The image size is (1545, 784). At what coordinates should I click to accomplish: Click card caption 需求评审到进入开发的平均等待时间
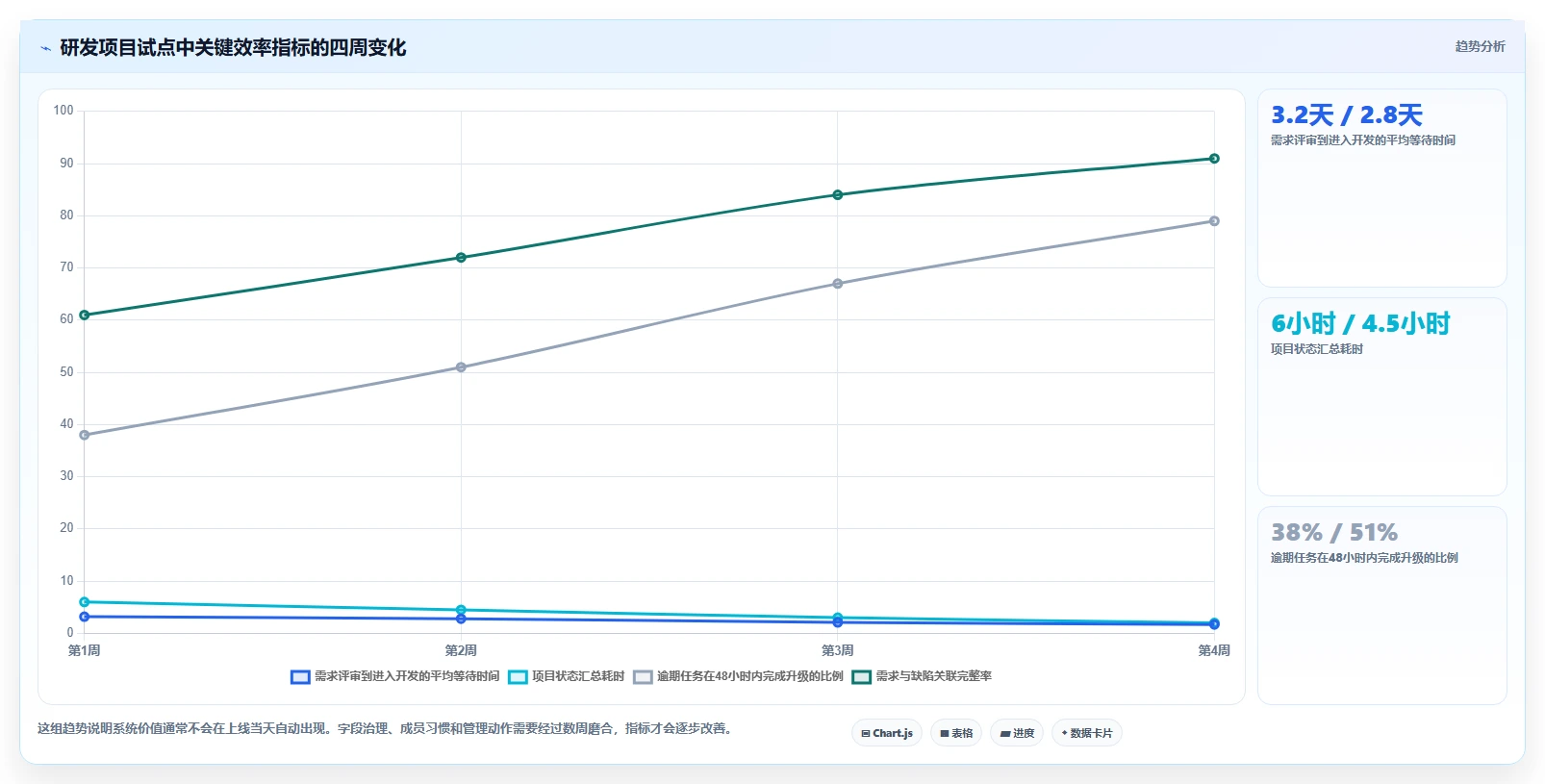[1362, 140]
